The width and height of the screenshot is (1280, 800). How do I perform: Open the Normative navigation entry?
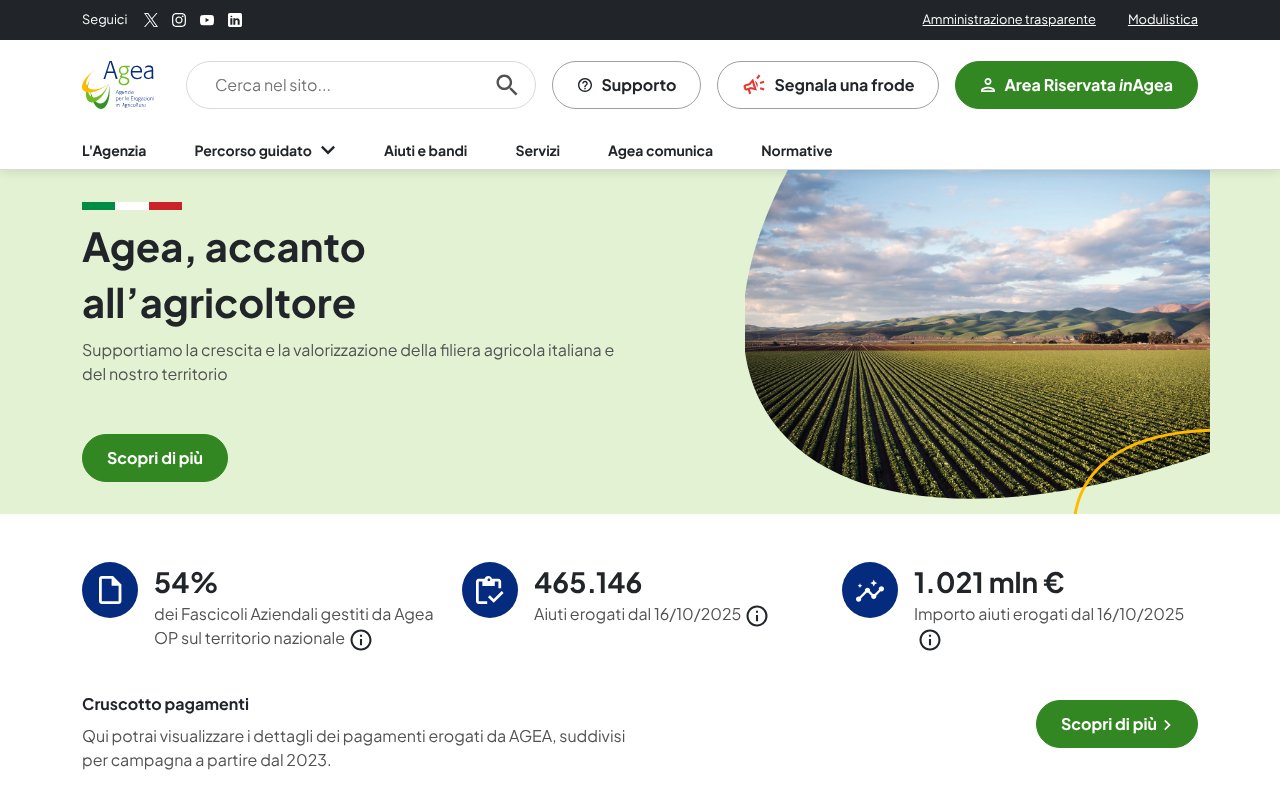pyautogui.click(x=797, y=150)
